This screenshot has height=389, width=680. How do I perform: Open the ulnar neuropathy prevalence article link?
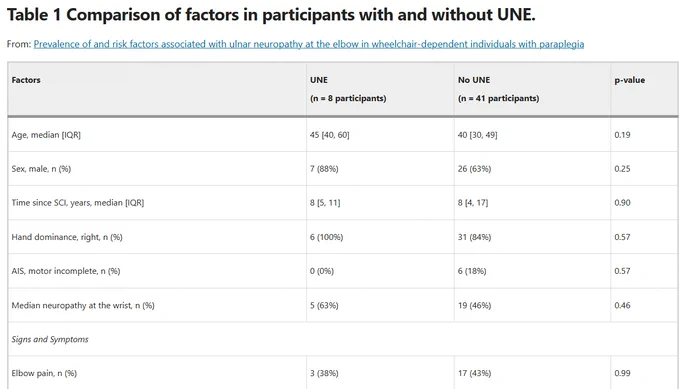(309, 44)
